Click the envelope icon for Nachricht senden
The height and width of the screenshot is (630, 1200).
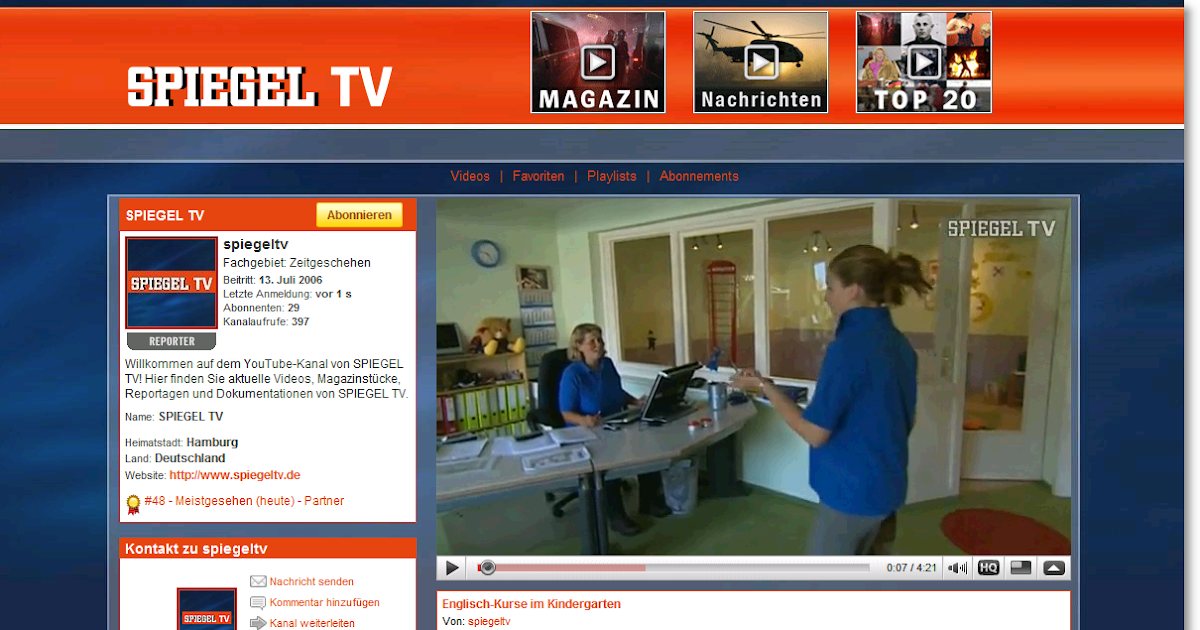tap(258, 582)
